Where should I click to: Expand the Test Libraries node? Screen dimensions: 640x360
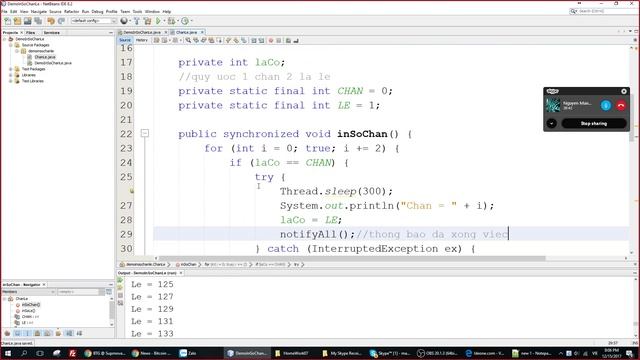(11, 81)
